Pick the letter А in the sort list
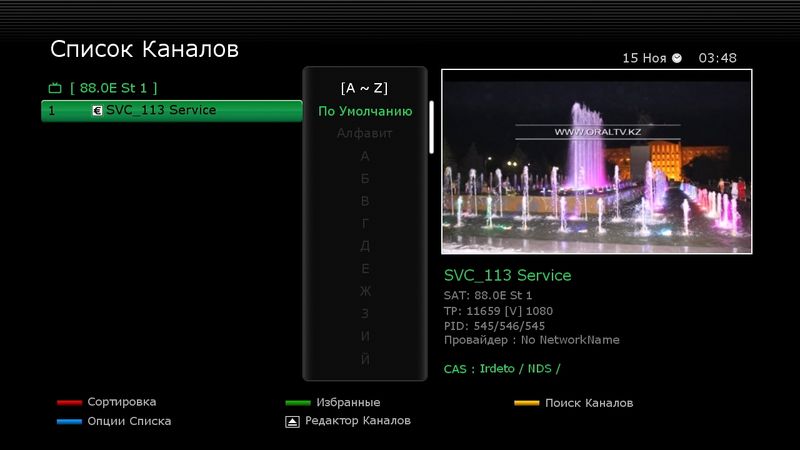The height and width of the screenshot is (450, 800). (x=365, y=156)
